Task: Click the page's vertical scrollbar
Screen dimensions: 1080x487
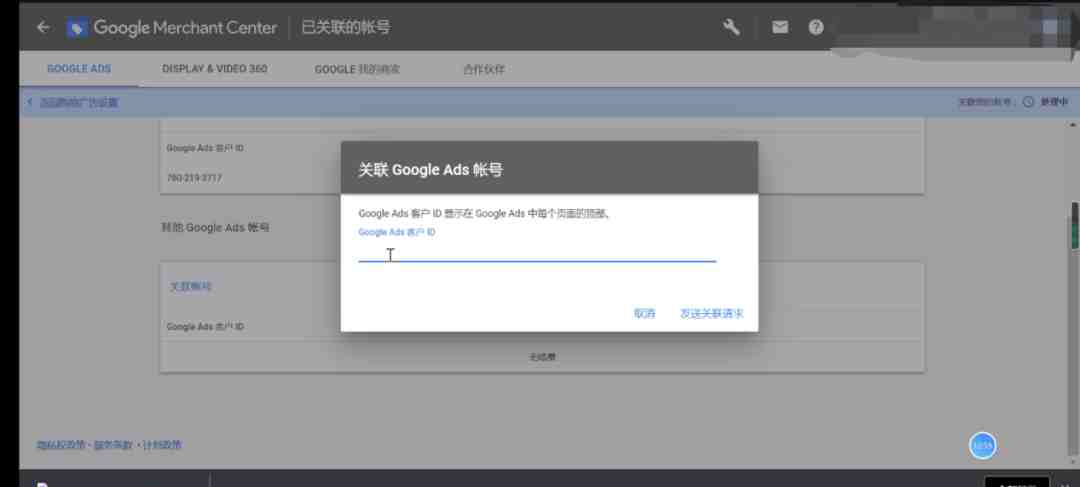Action: 1074,289
